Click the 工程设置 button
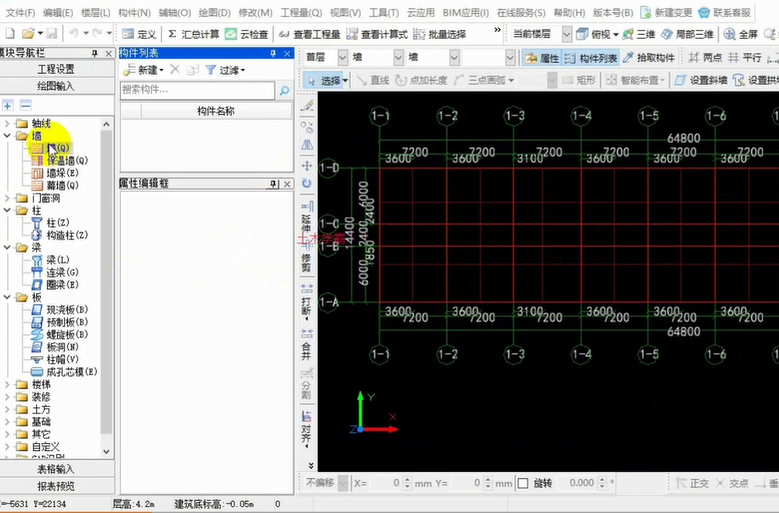The height and width of the screenshot is (513, 779). tap(56, 69)
